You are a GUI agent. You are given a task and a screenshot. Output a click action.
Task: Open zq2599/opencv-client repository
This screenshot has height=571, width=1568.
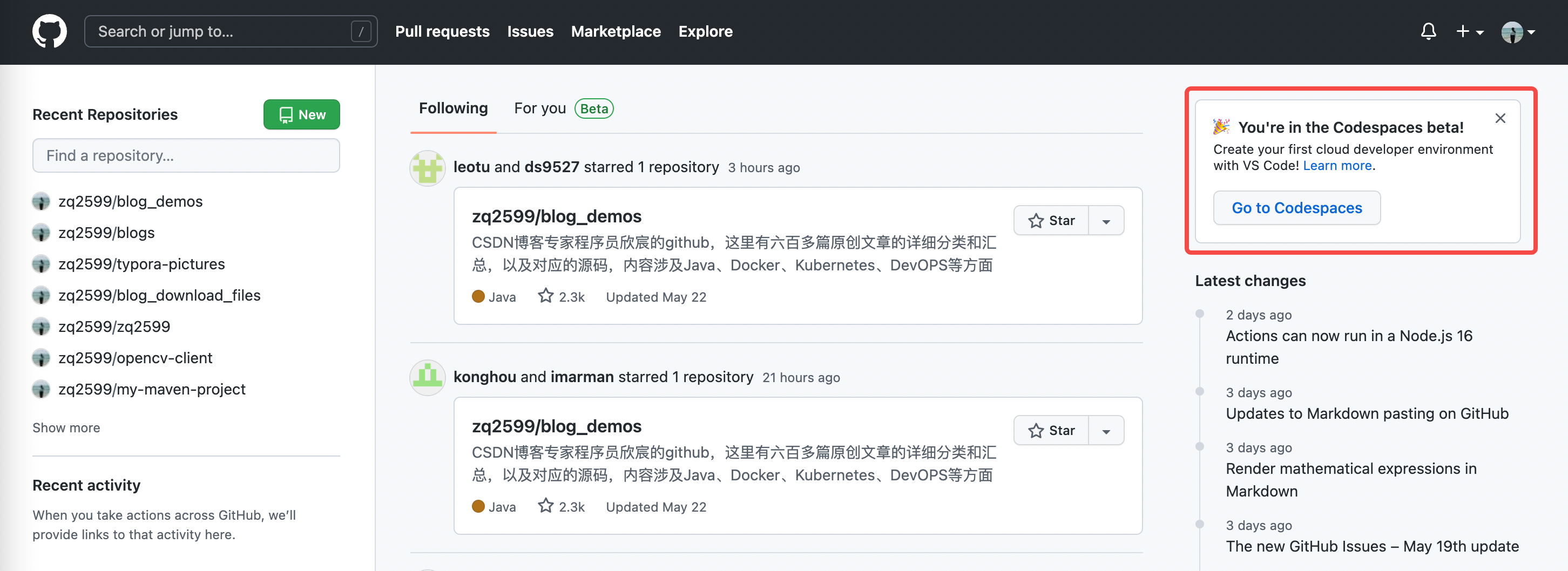pos(135,358)
